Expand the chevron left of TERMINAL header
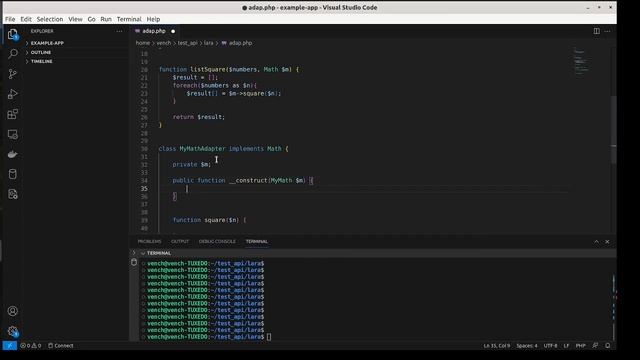This screenshot has height=360, width=640. [x=134, y=253]
